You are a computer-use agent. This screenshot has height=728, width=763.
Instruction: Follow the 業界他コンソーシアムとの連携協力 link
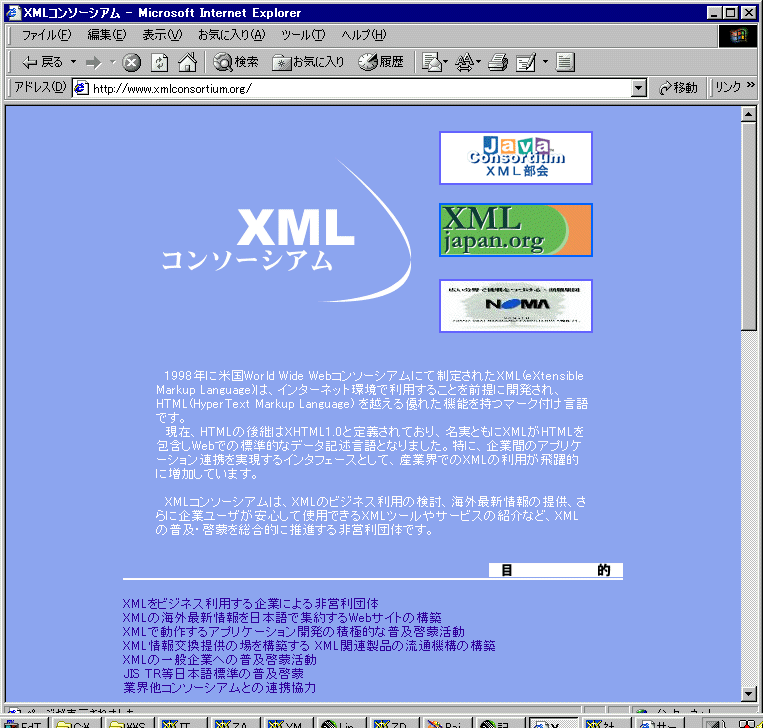pyautogui.click(x=219, y=688)
